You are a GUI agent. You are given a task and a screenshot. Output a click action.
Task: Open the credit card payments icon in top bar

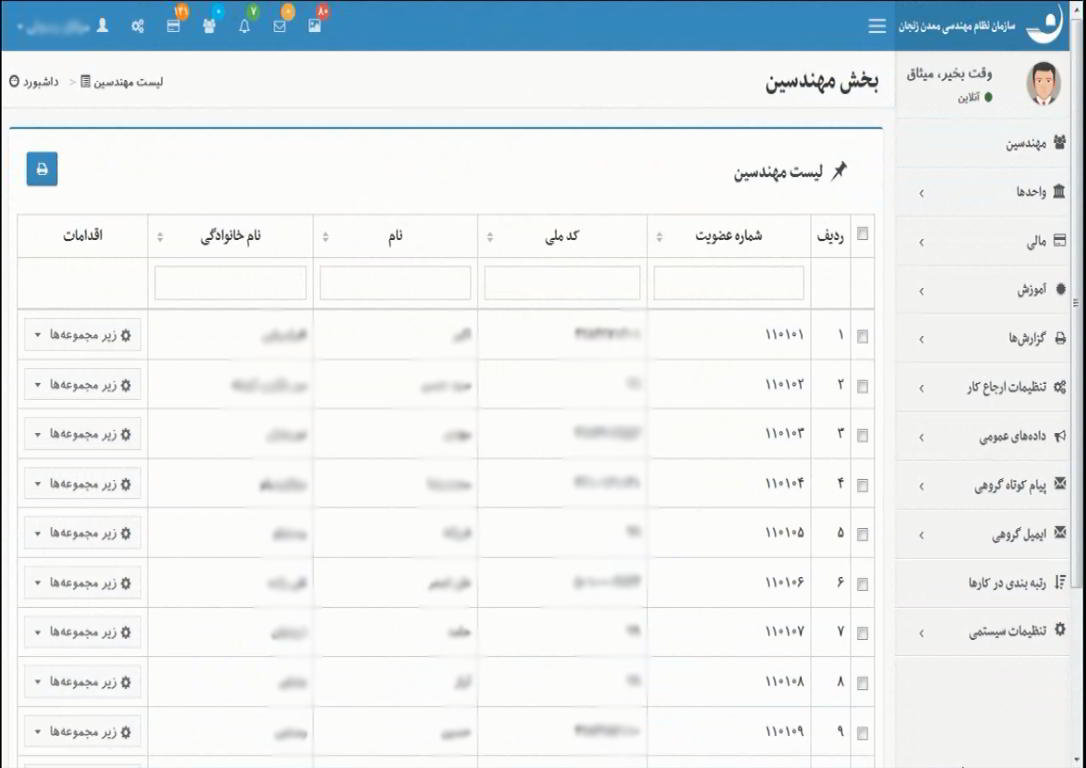pyautogui.click(x=173, y=26)
